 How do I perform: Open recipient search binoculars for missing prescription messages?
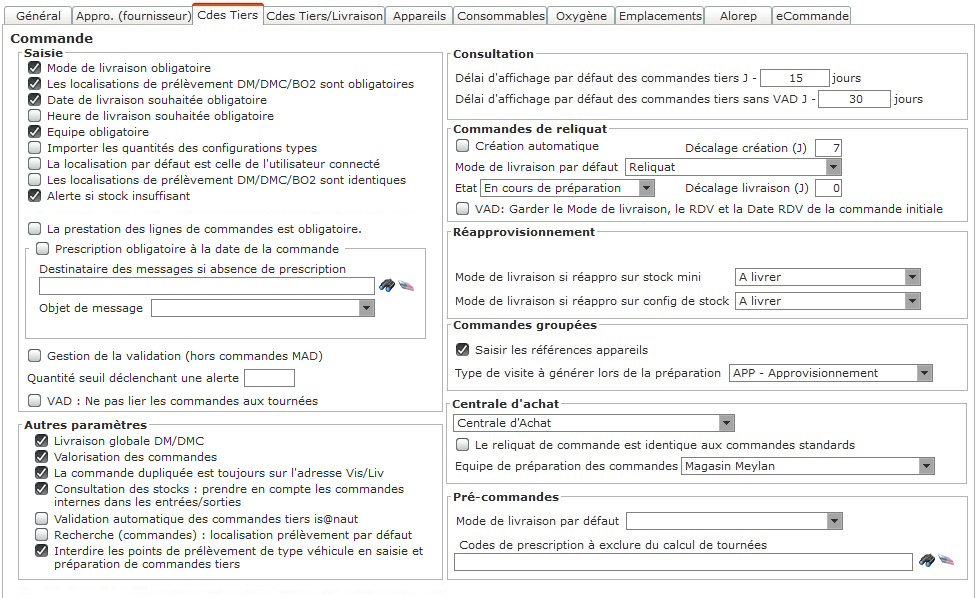387,286
